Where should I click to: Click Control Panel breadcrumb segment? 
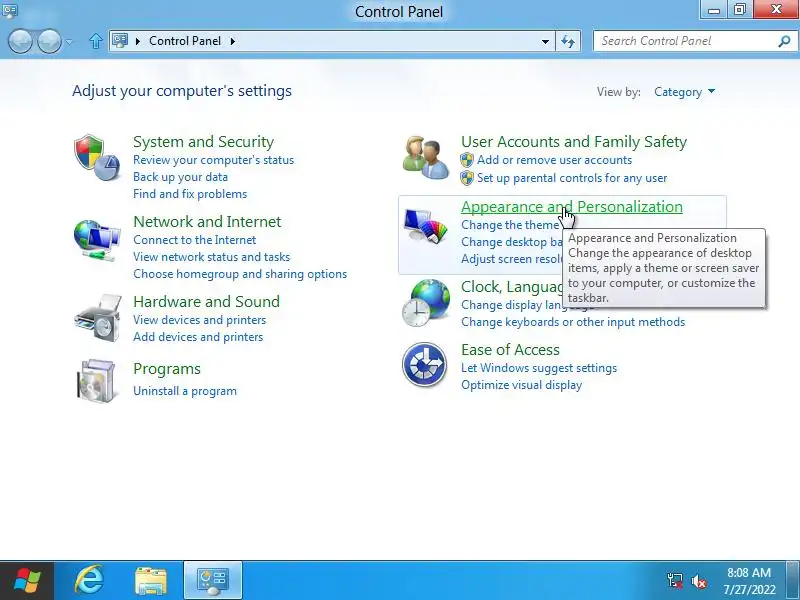[185, 41]
